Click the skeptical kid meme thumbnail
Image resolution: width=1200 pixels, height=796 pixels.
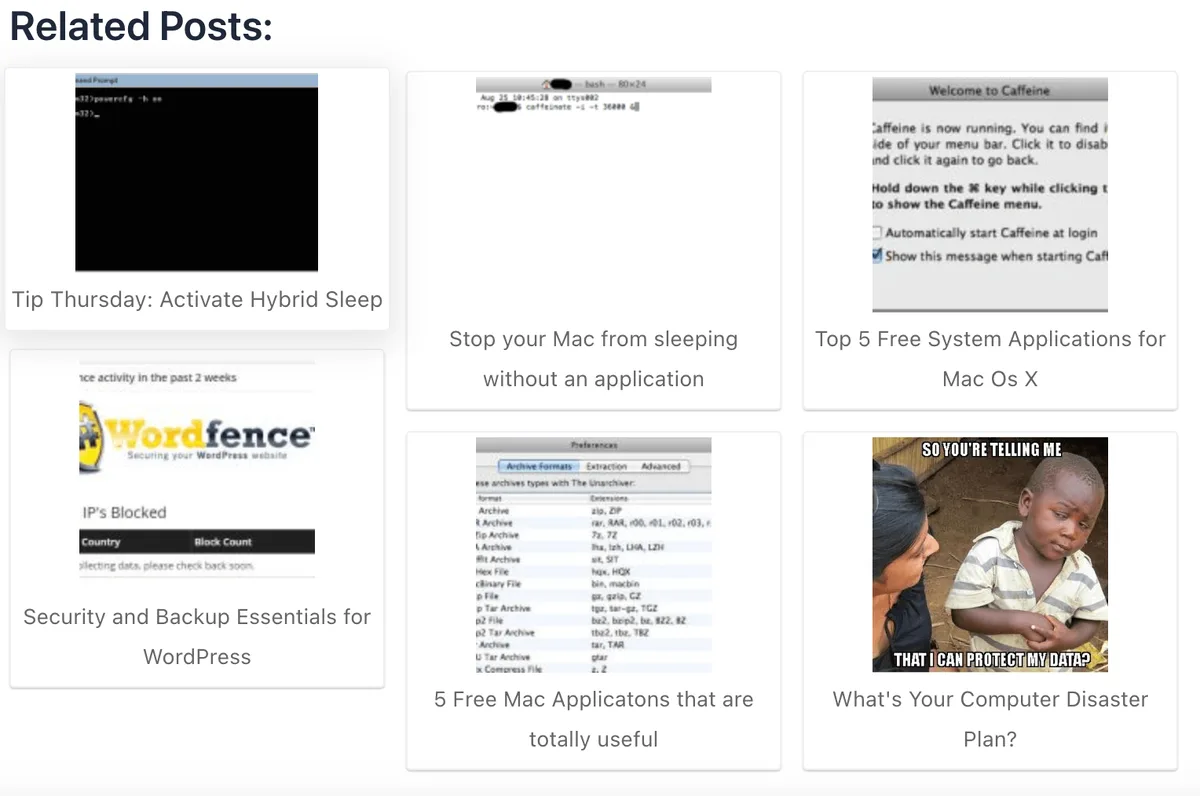click(990, 555)
